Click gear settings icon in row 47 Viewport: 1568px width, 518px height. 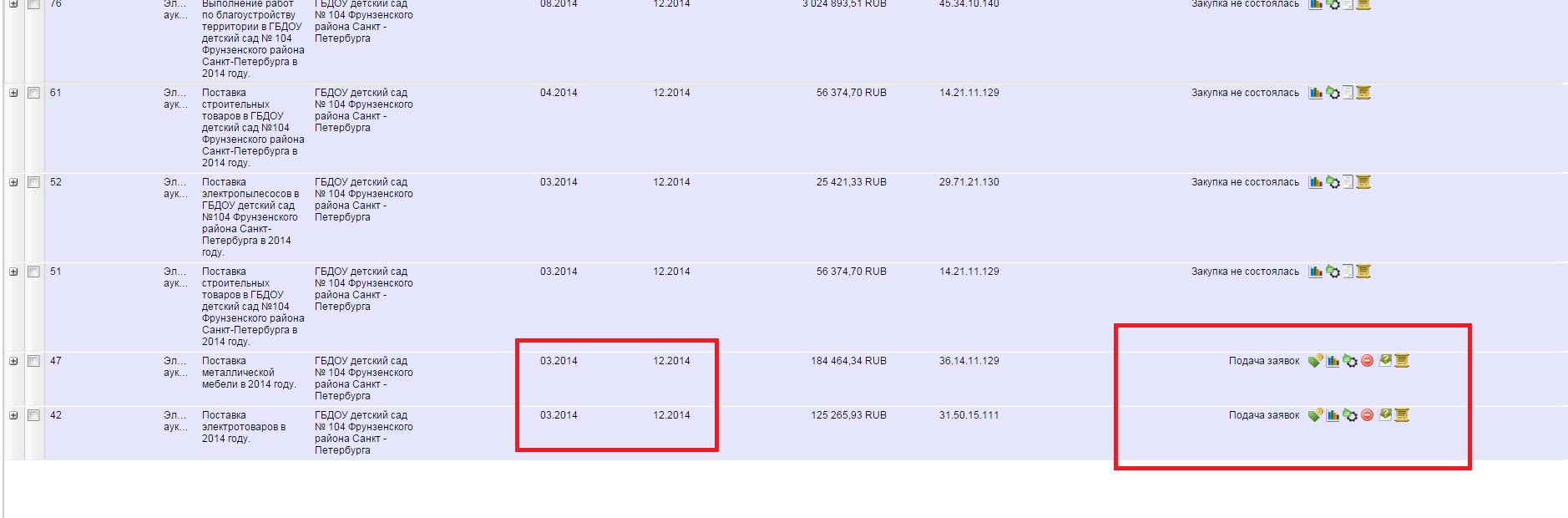point(1350,361)
